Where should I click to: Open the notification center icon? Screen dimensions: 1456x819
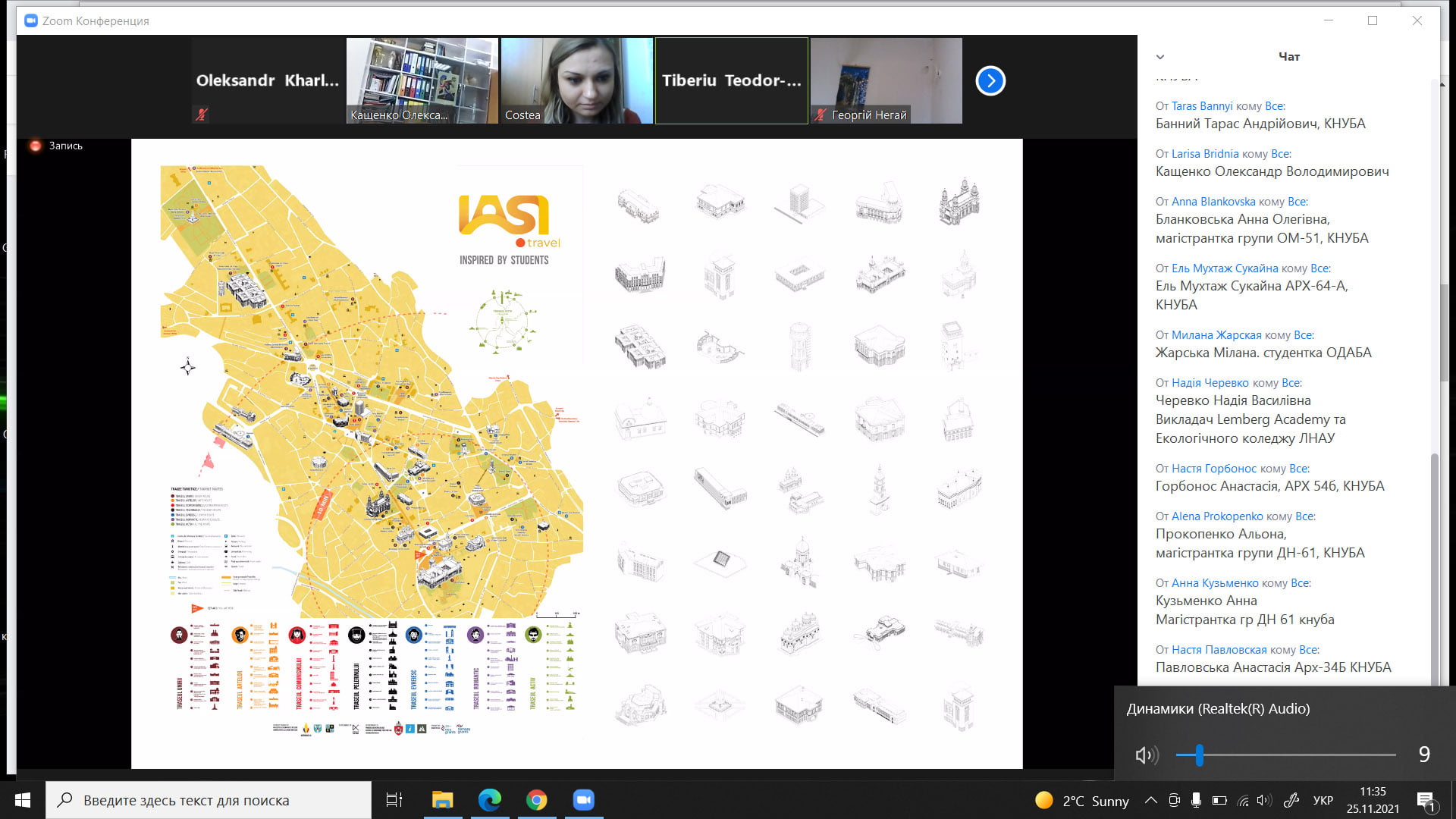[x=1426, y=801]
